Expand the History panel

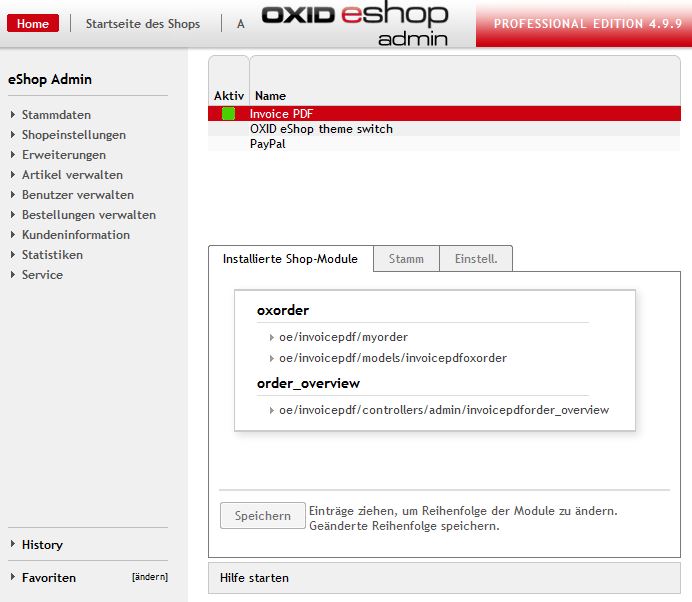click(42, 545)
